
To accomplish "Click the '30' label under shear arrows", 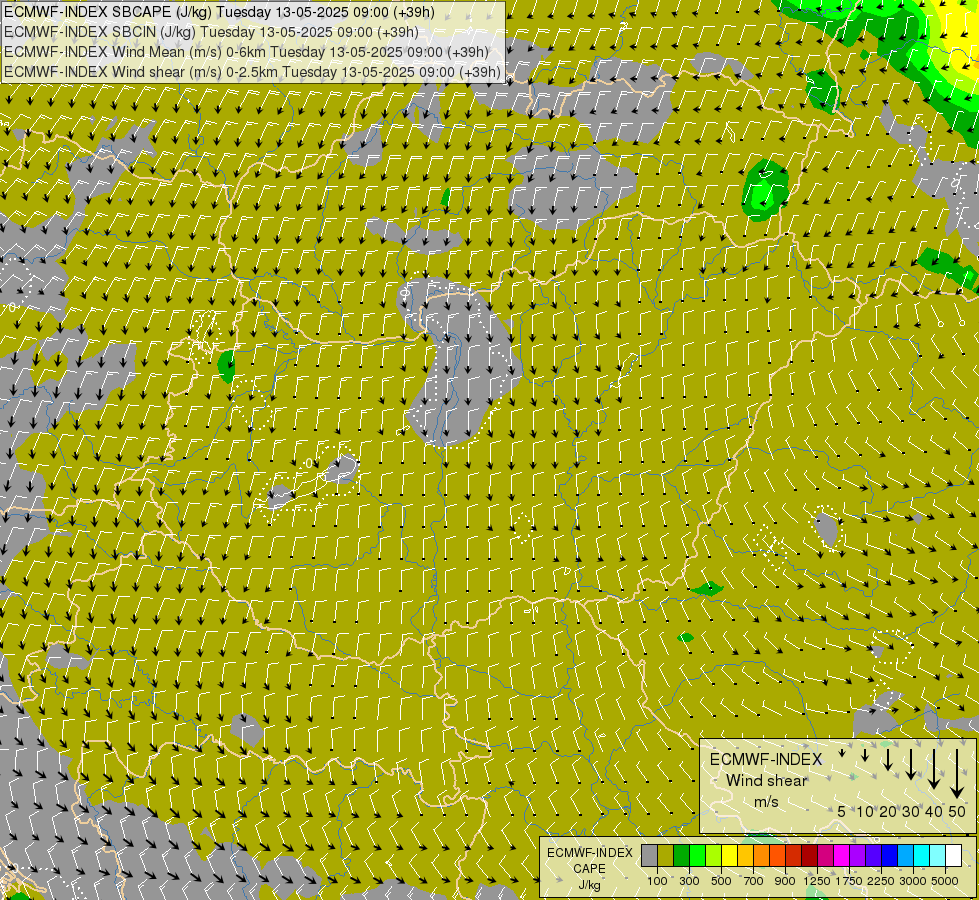I will click(x=911, y=811).
